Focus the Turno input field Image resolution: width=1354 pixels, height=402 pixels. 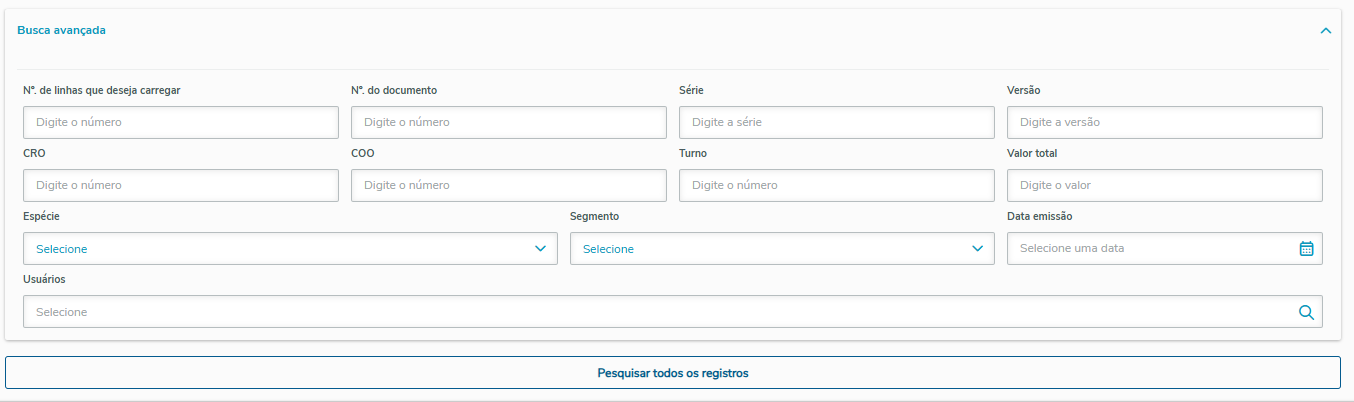pyautogui.click(x=837, y=185)
